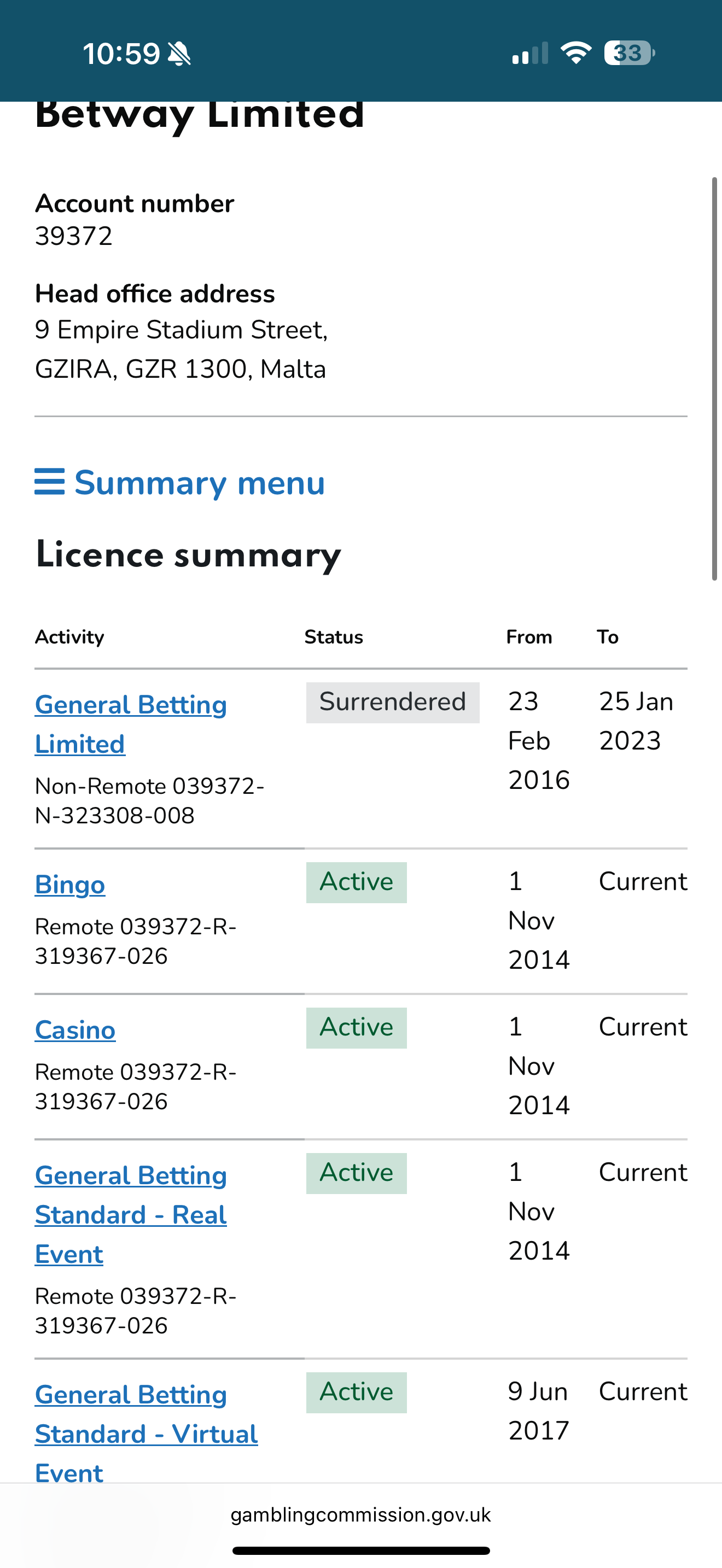
Task: Open General Betting Standard - Real Event link
Action: pyautogui.click(x=130, y=1214)
